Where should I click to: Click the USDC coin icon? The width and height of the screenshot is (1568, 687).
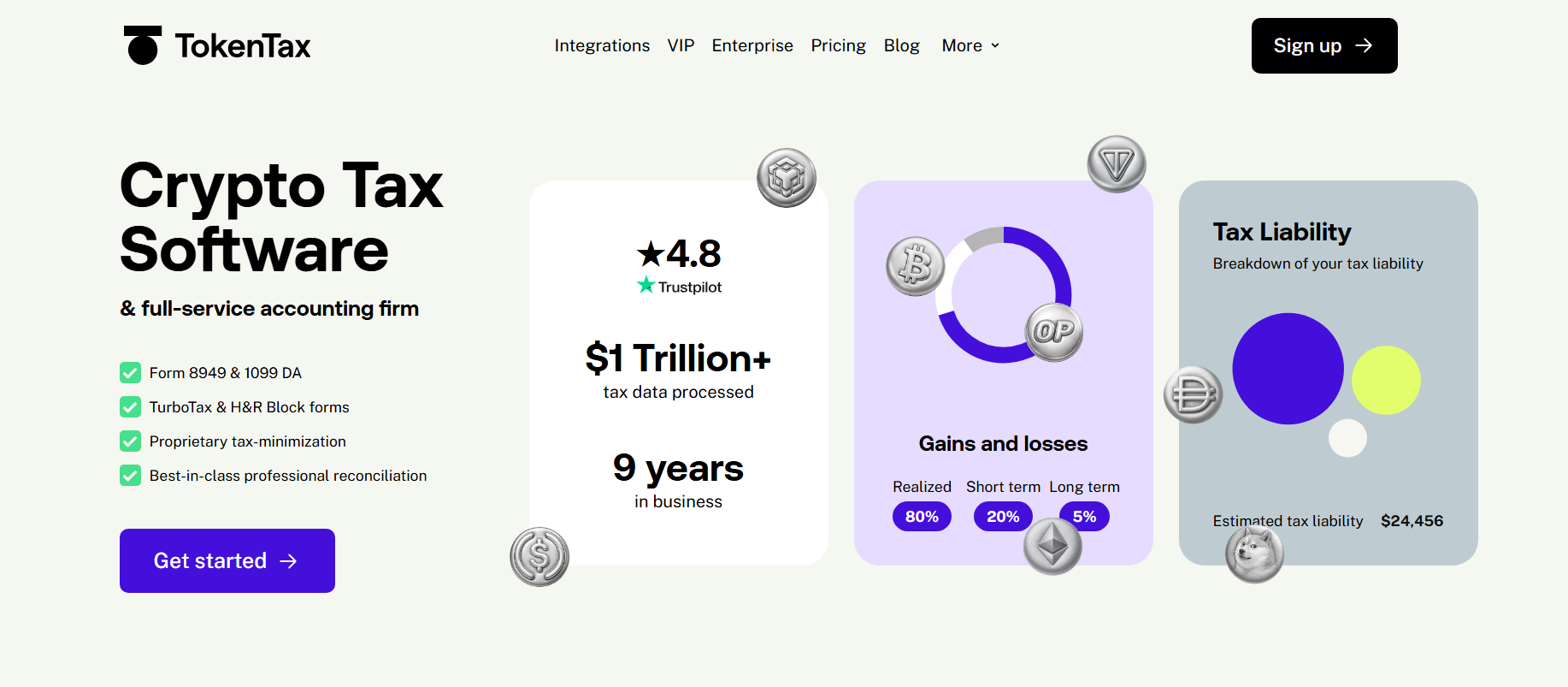[x=539, y=557]
